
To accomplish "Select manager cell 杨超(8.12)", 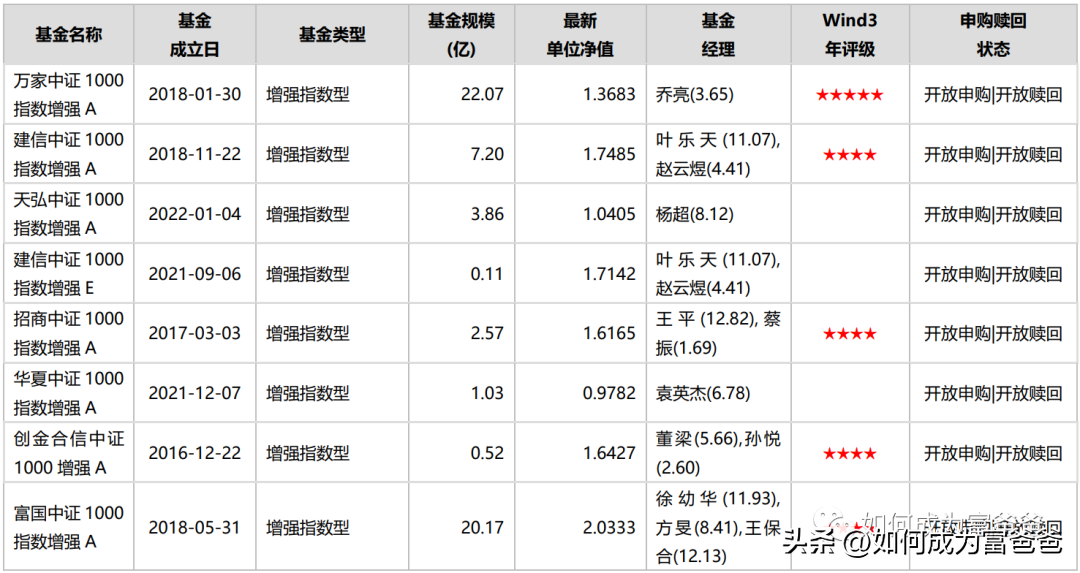I will (x=695, y=214).
